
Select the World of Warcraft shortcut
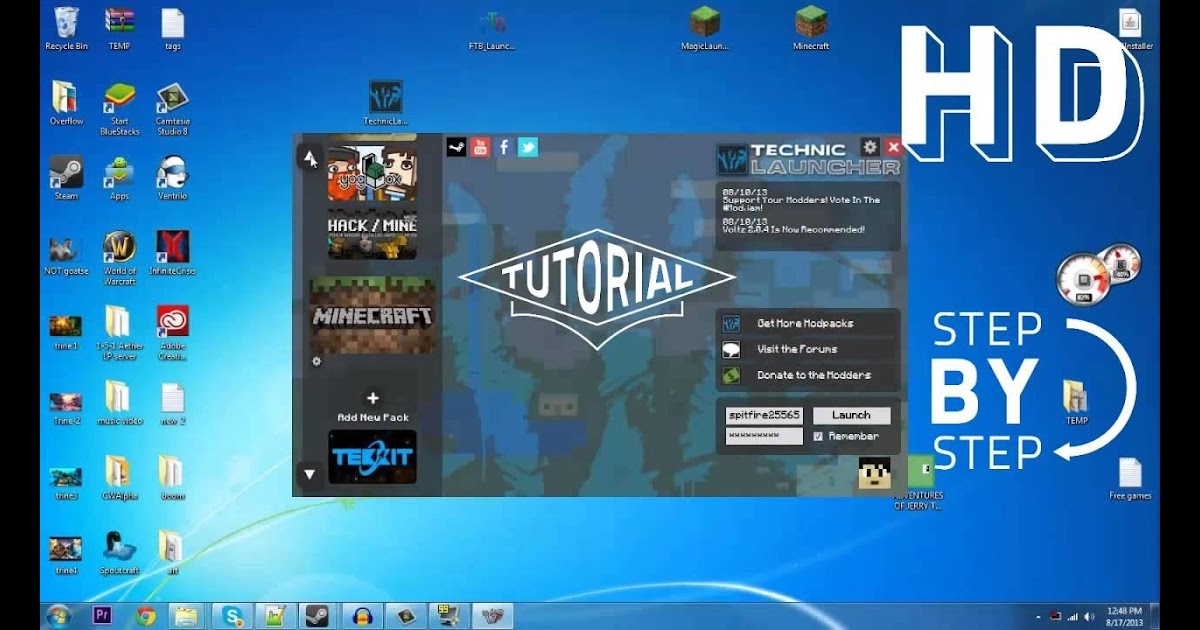[x=120, y=258]
